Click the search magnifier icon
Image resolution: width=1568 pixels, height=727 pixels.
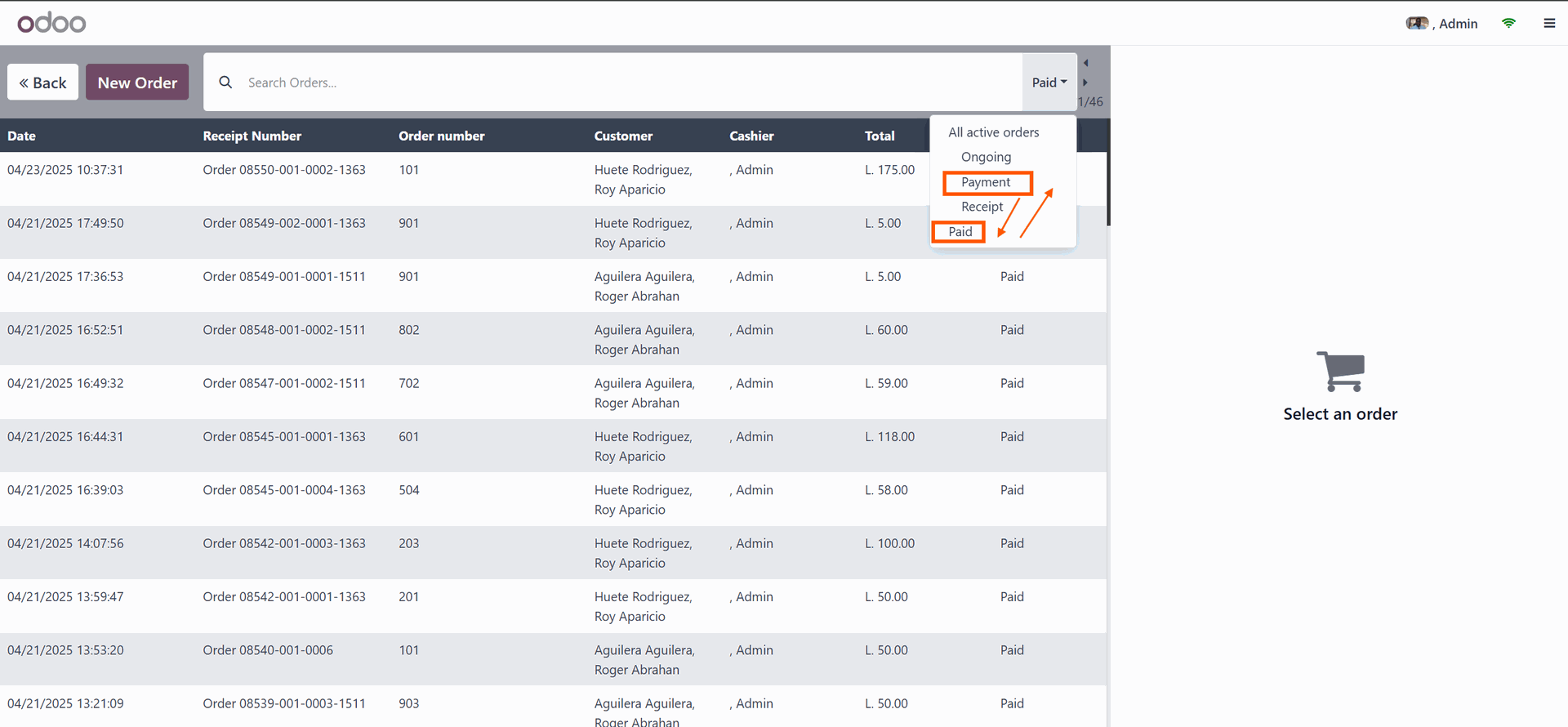click(225, 83)
